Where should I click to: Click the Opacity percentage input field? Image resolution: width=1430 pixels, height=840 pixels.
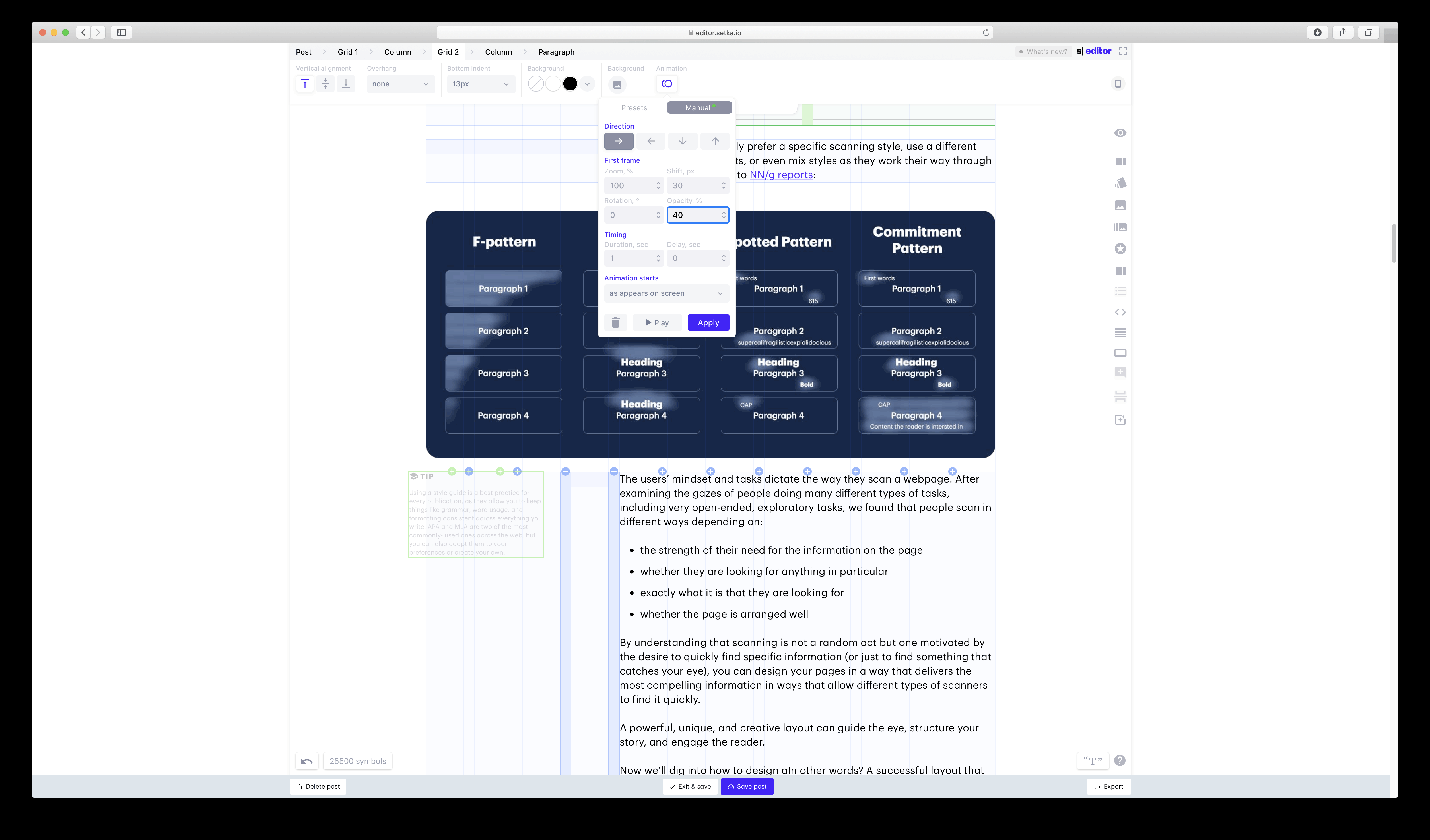pos(698,215)
